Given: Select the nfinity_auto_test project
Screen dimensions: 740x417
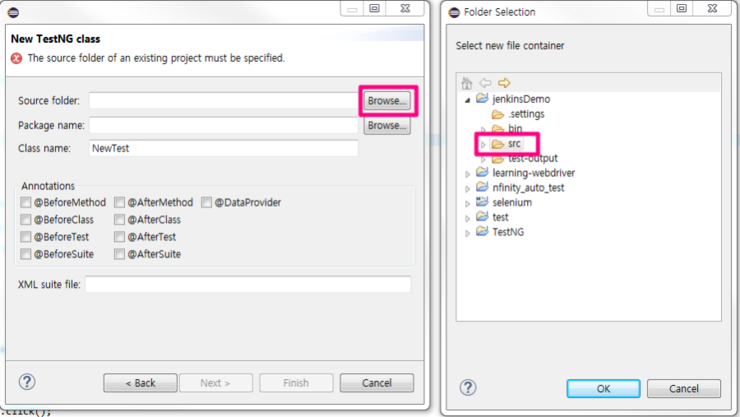Looking at the screenshot, I should (x=520, y=187).
